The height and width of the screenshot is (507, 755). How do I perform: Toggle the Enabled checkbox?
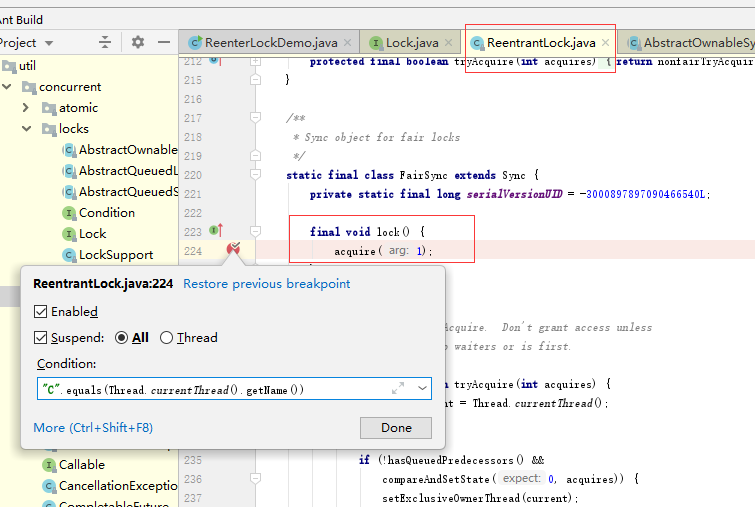click(40, 312)
